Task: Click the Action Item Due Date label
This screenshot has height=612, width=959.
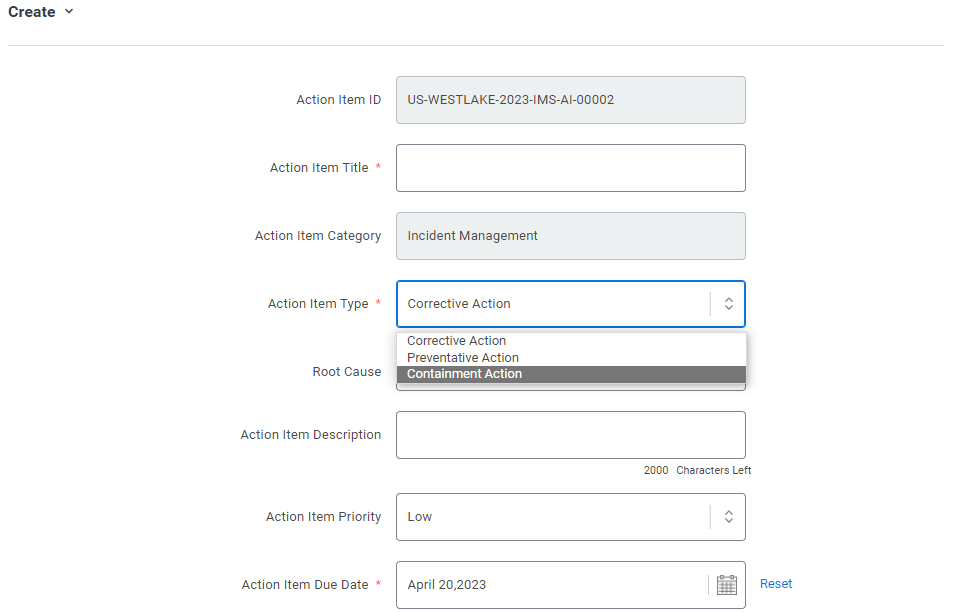Action: point(305,584)
